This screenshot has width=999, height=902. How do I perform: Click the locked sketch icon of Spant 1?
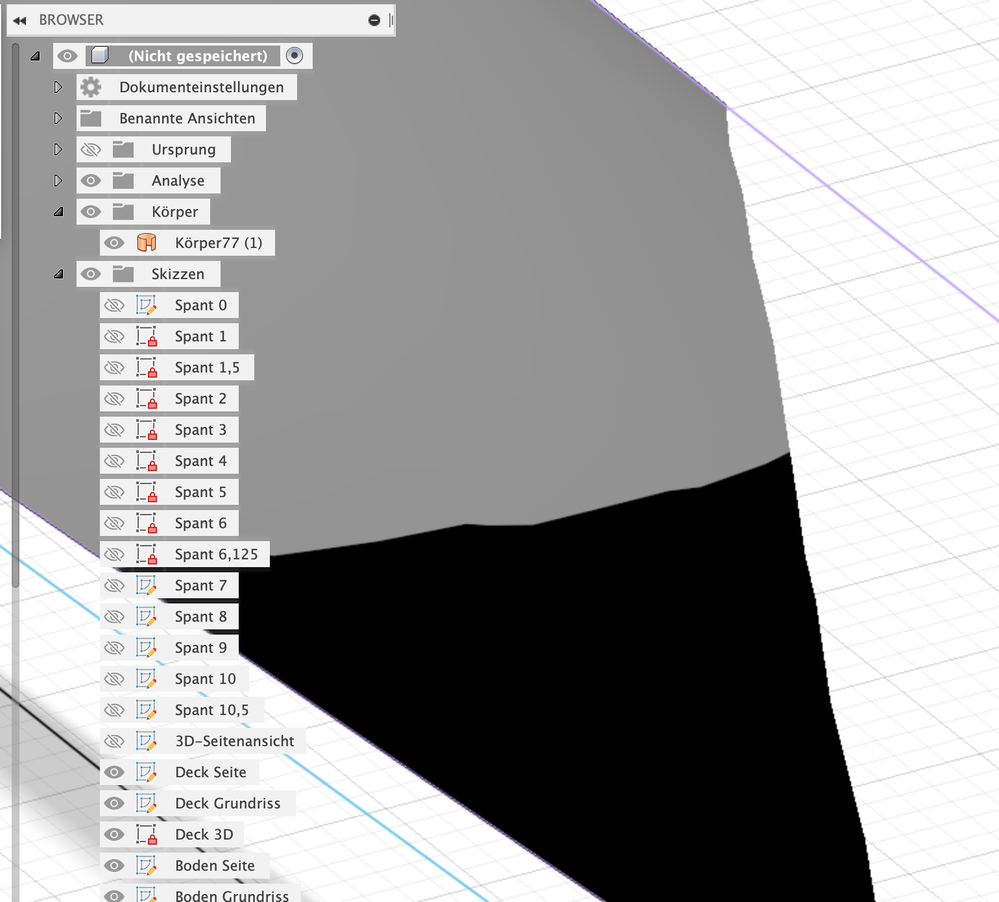pos(147,336)
